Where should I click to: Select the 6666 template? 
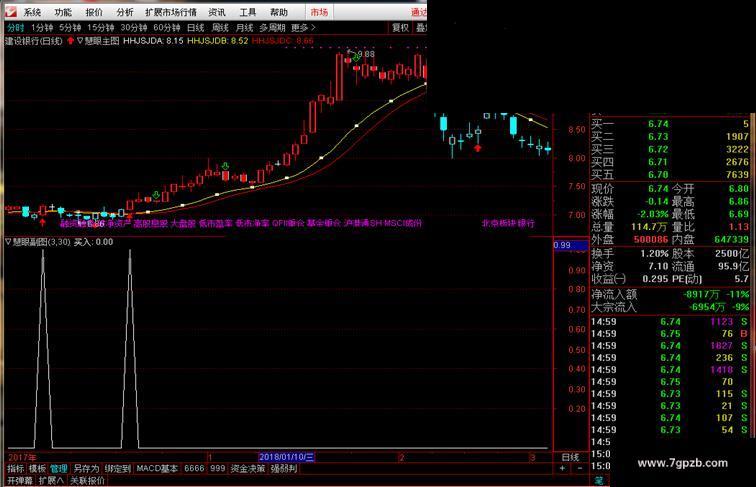click(194, 468)
